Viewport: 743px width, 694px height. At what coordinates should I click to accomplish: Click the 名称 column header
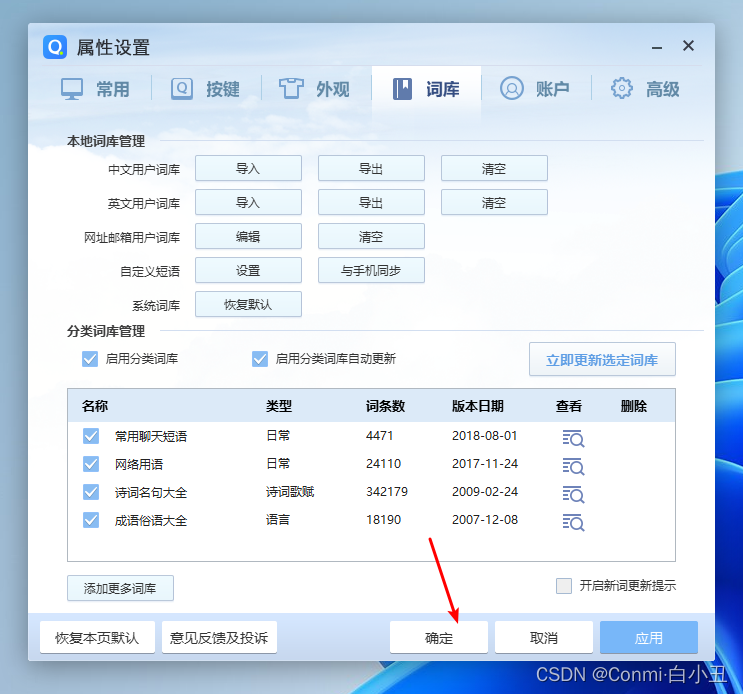(95, 406)
